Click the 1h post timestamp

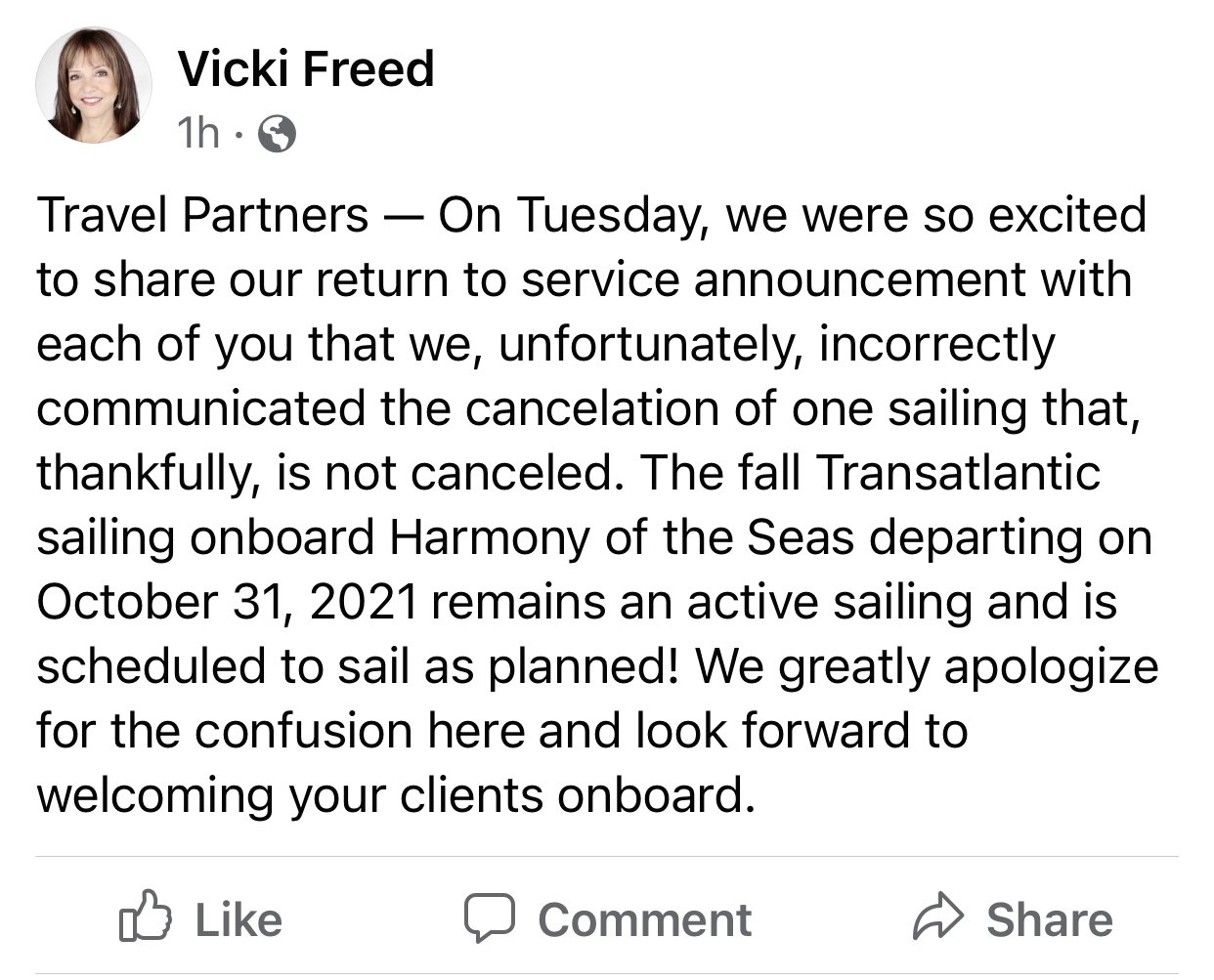click(x=198, y=133)
